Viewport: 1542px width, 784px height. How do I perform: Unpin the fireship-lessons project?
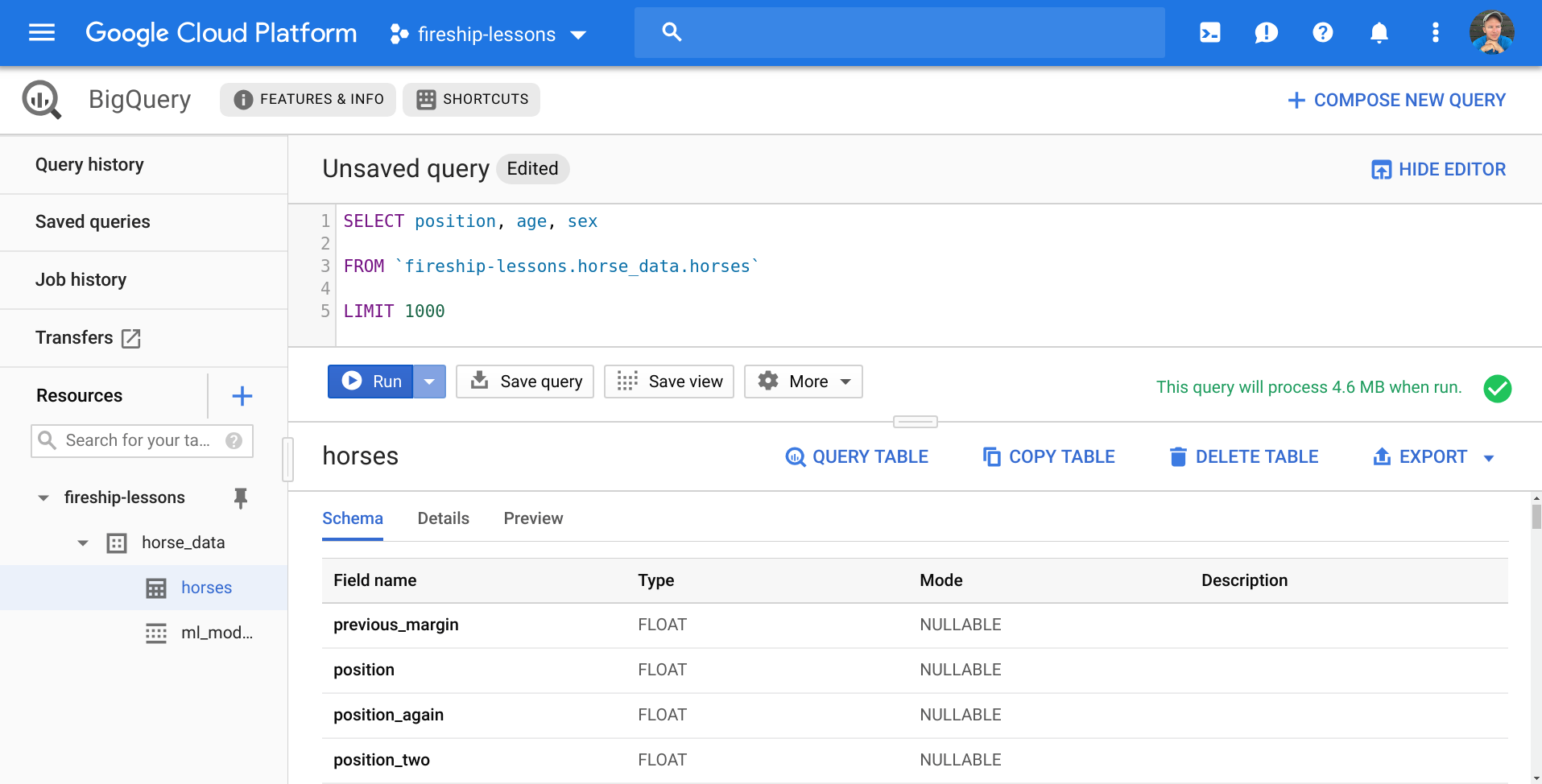click(x=240, y=498)
